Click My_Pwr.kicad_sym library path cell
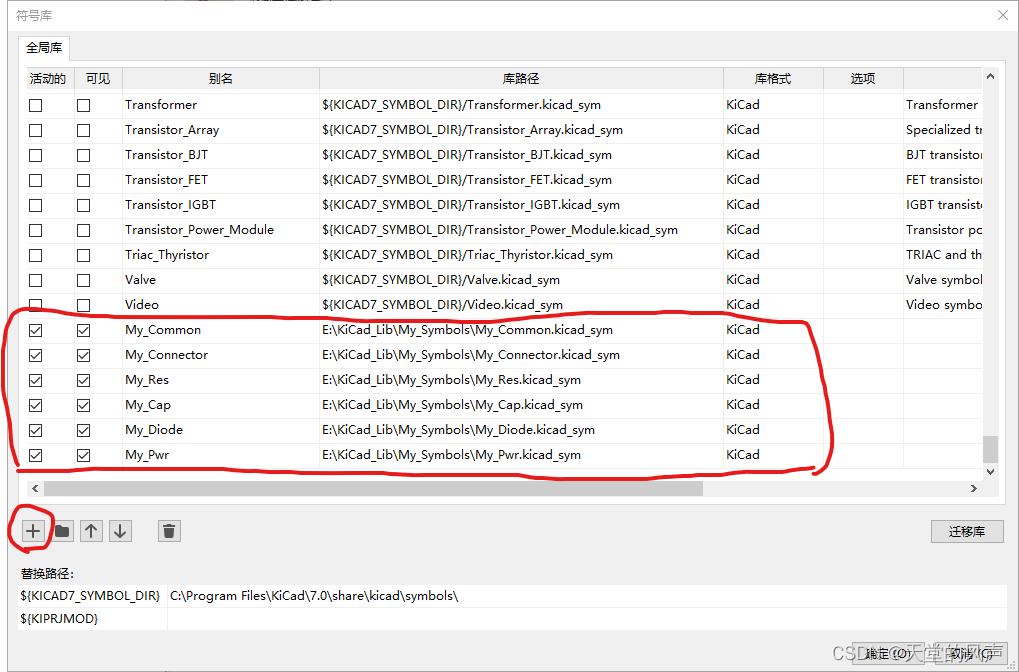 [521, 455]
